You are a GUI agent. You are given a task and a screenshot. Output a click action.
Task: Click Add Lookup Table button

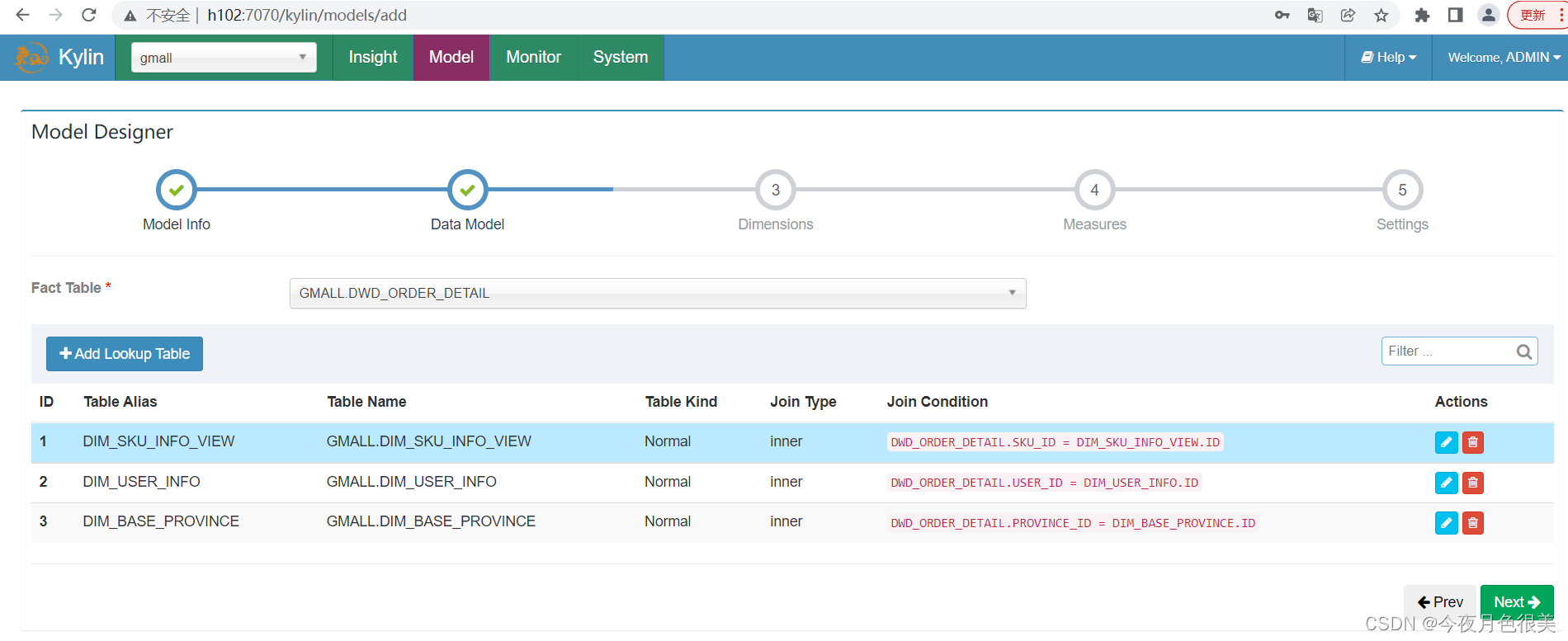point(125,354)
